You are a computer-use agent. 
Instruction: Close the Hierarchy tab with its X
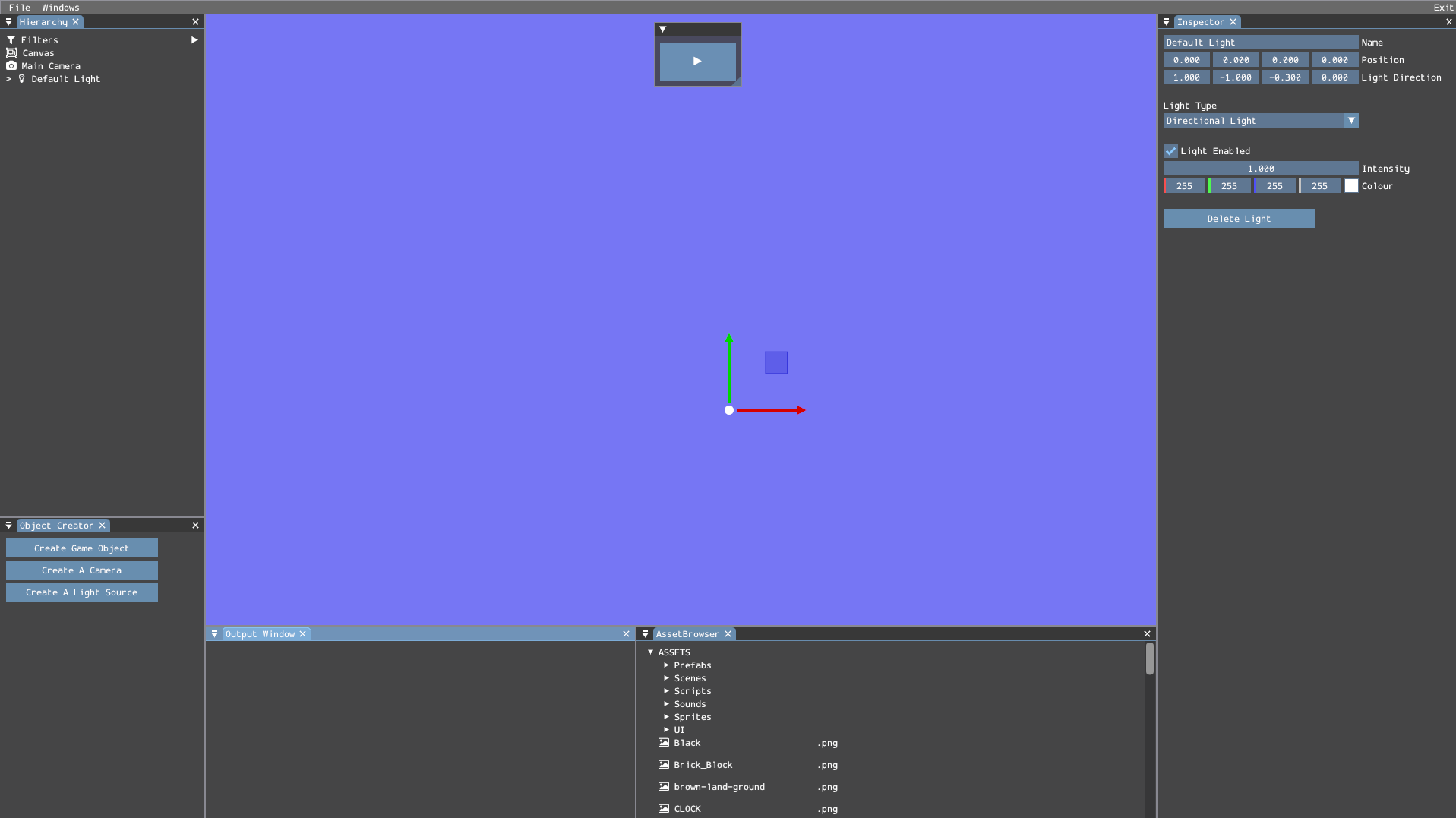75,22
